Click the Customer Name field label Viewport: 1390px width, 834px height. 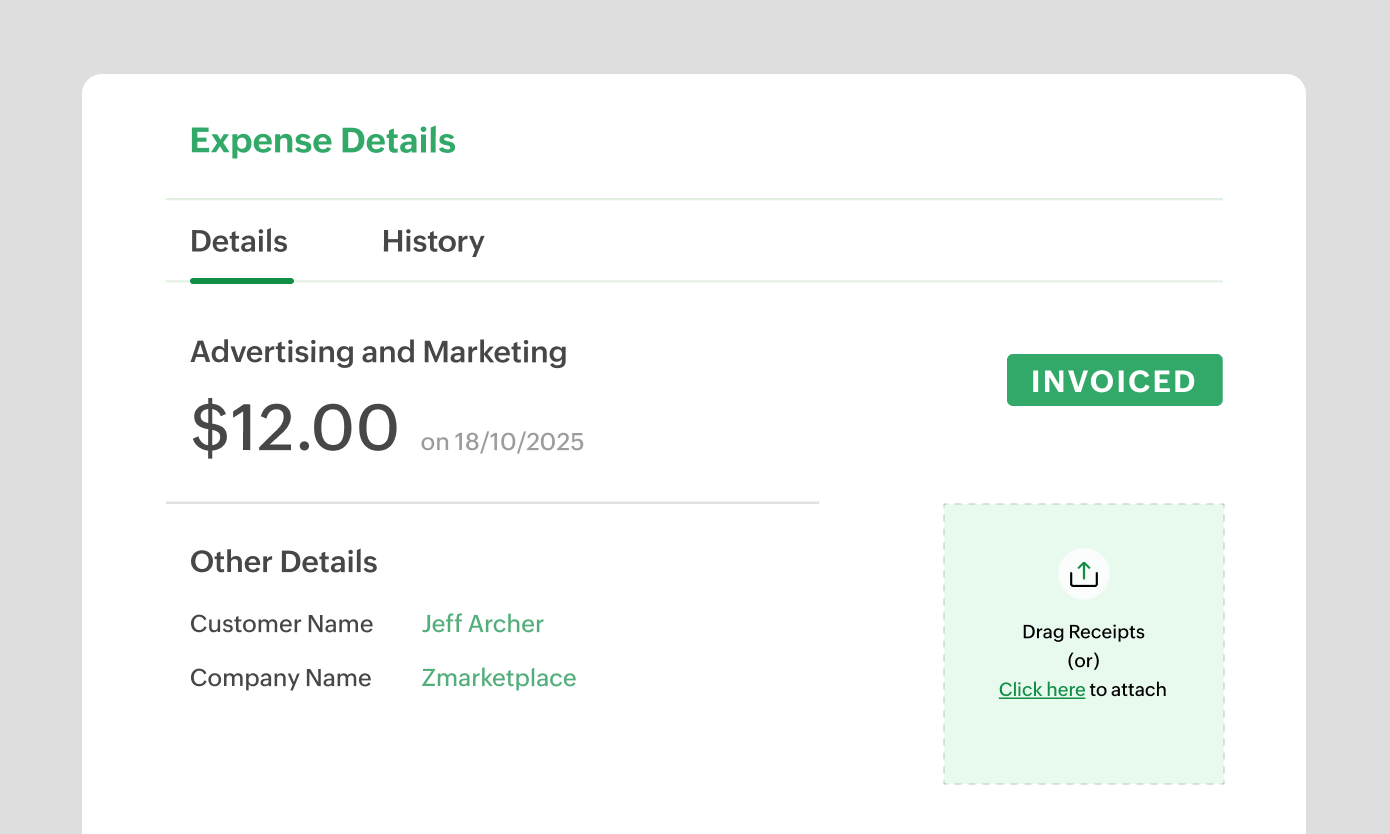tap(281, 623)
